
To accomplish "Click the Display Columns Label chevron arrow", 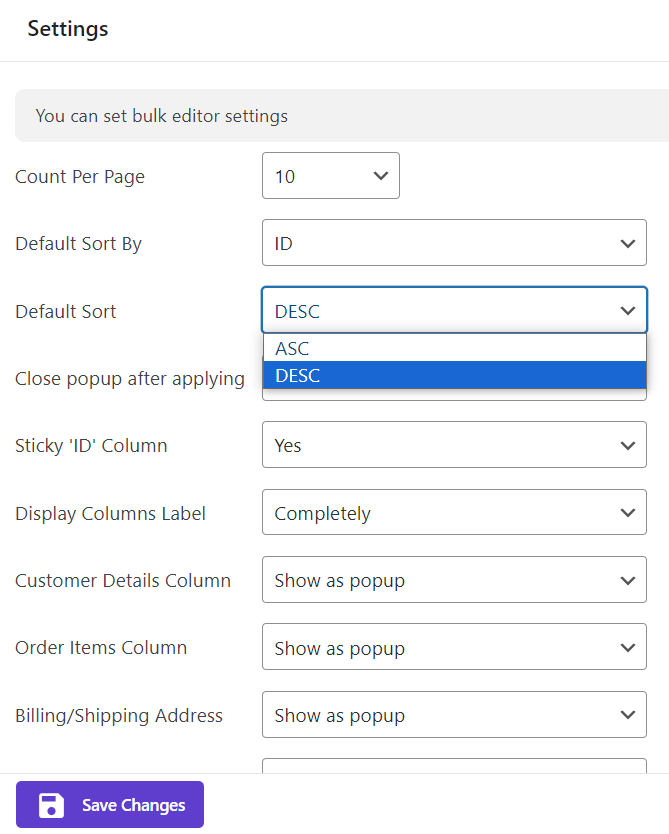I will 627,513.
